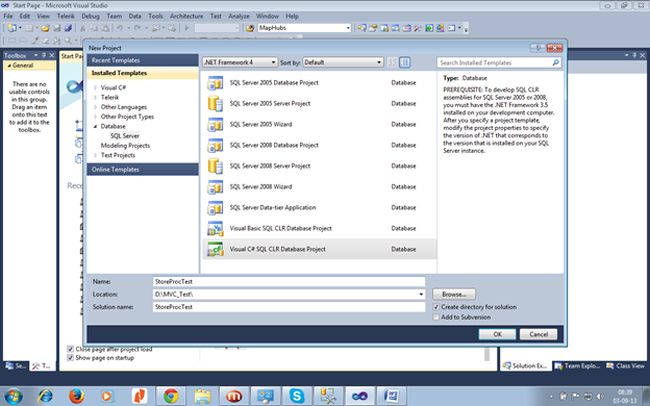Switch to medium icons view in dialog
The width and height of the screenshot is (650, 406).
(x=405, y=62)
